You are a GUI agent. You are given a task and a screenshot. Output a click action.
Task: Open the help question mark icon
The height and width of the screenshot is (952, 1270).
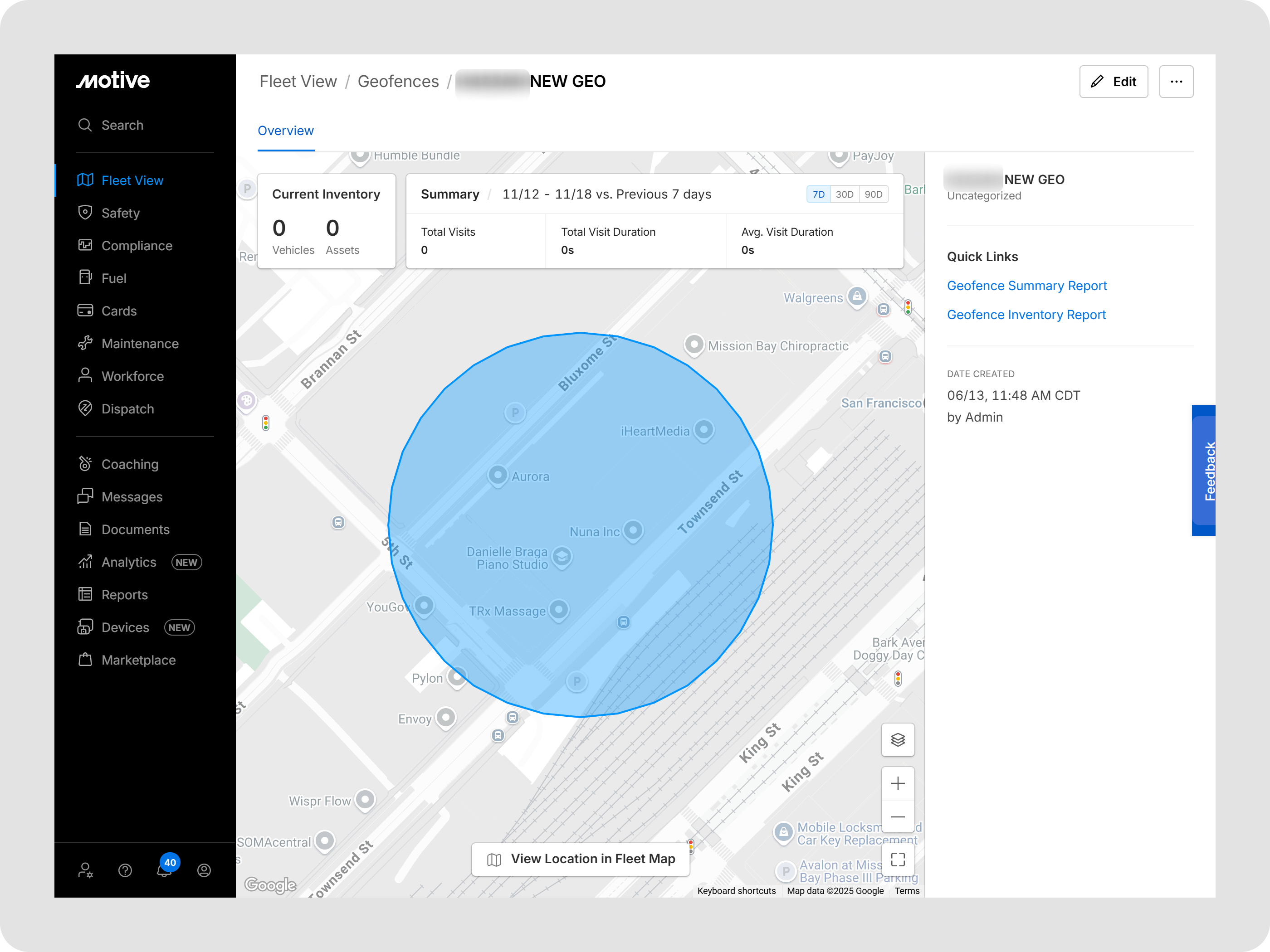(x=125, y=870)
